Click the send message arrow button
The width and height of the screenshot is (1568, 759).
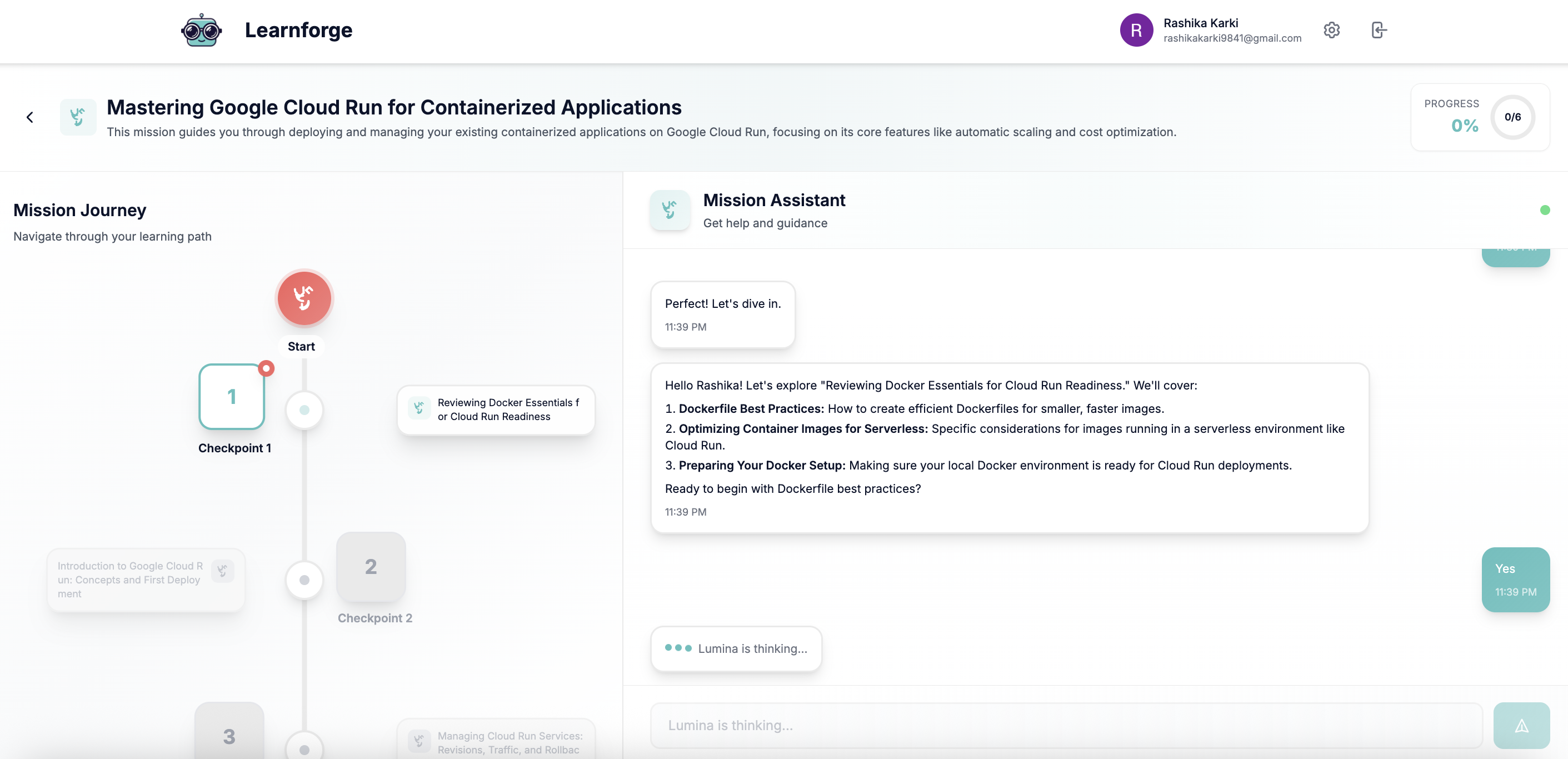click(1521, 725)
